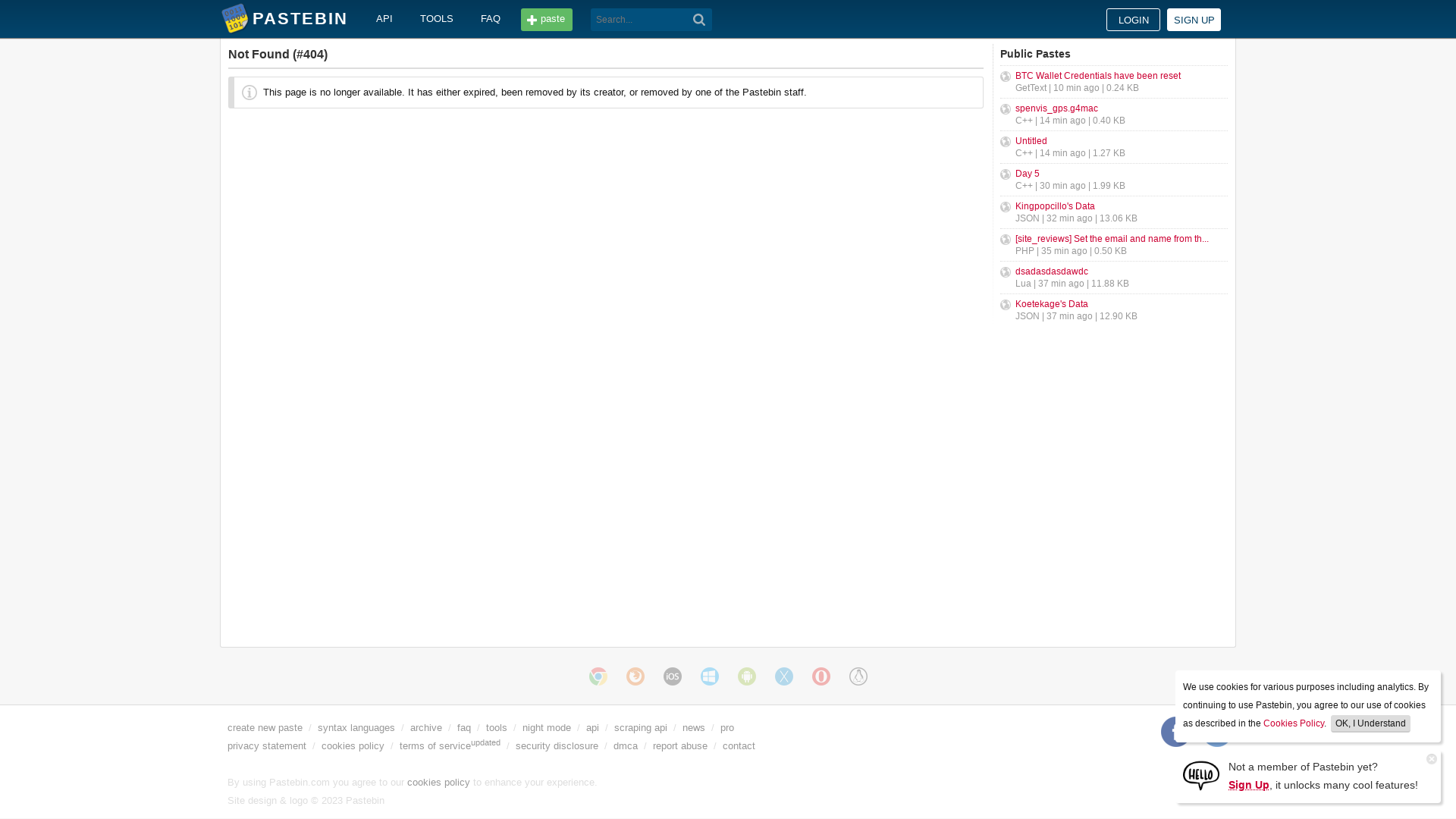Open the security disclosure link
The width and height of the screenshot is (1456, 819).
[557, 746]
